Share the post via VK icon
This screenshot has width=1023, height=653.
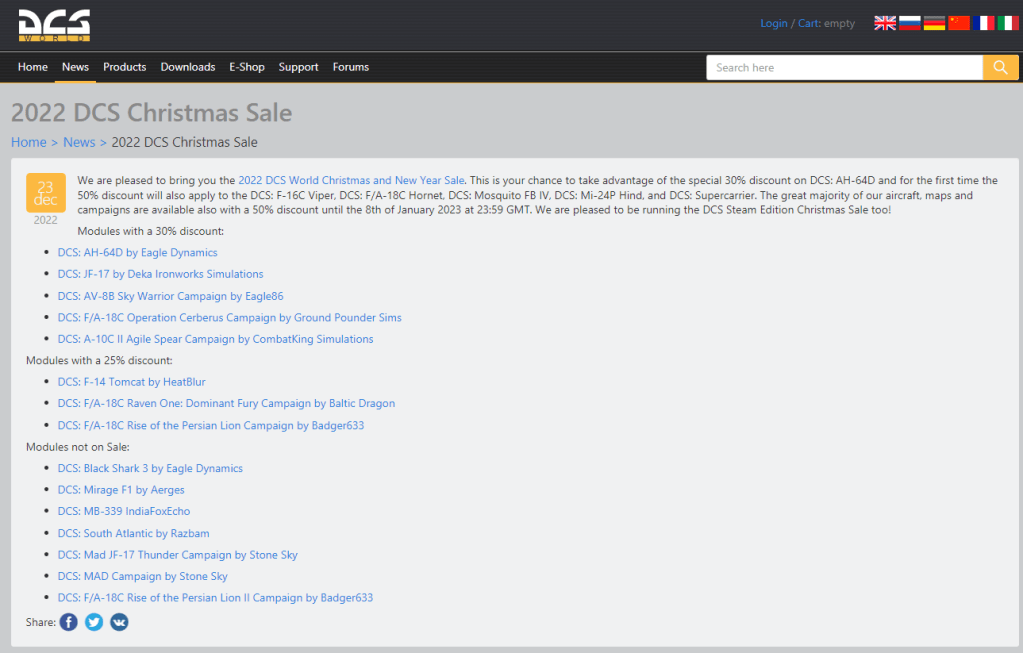(119, 622)
